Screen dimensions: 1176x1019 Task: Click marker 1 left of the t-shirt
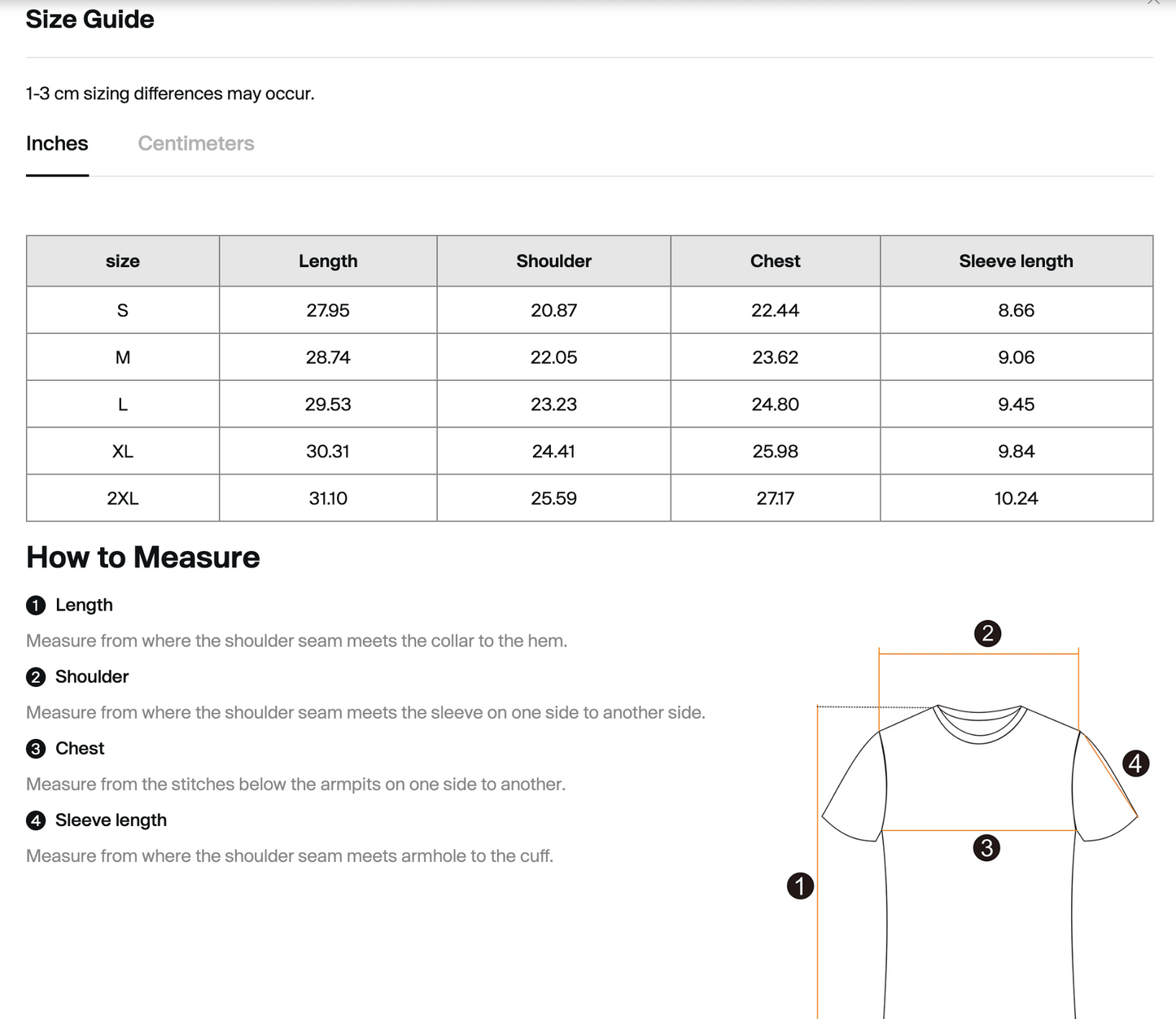(x=800, y=886)
